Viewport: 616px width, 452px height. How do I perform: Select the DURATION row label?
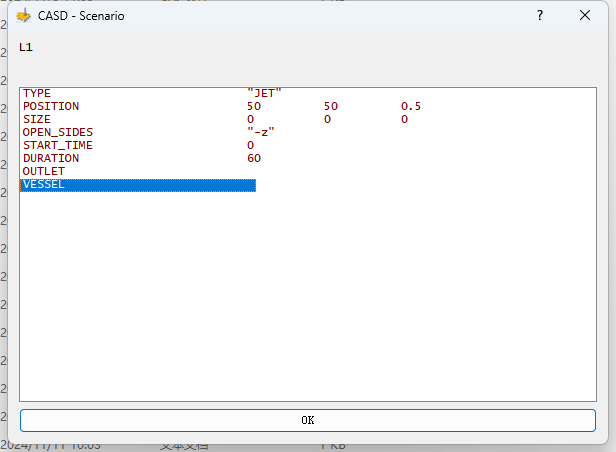50,158
